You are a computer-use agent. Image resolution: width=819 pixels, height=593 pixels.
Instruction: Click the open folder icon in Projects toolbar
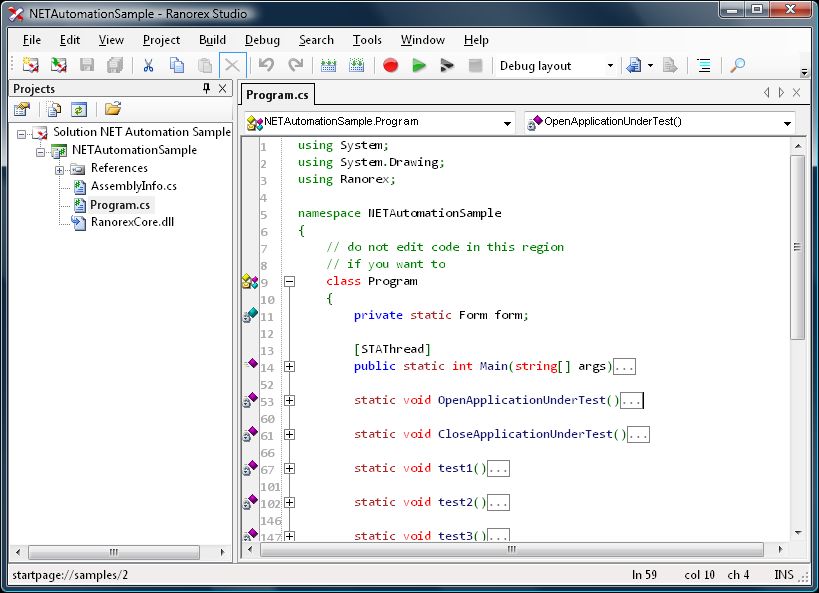(x=112, y=109)
